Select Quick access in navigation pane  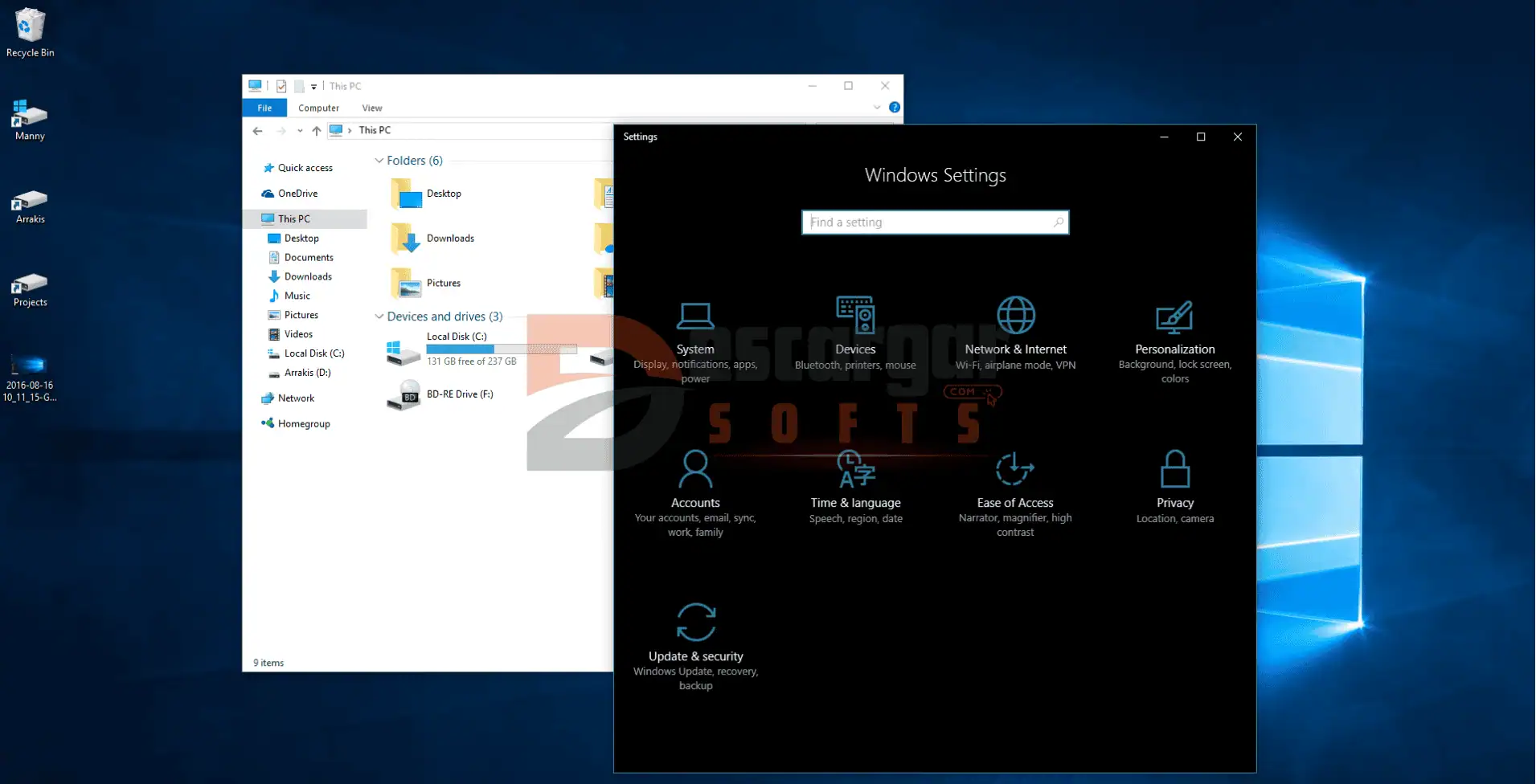(x=305, y=168)
